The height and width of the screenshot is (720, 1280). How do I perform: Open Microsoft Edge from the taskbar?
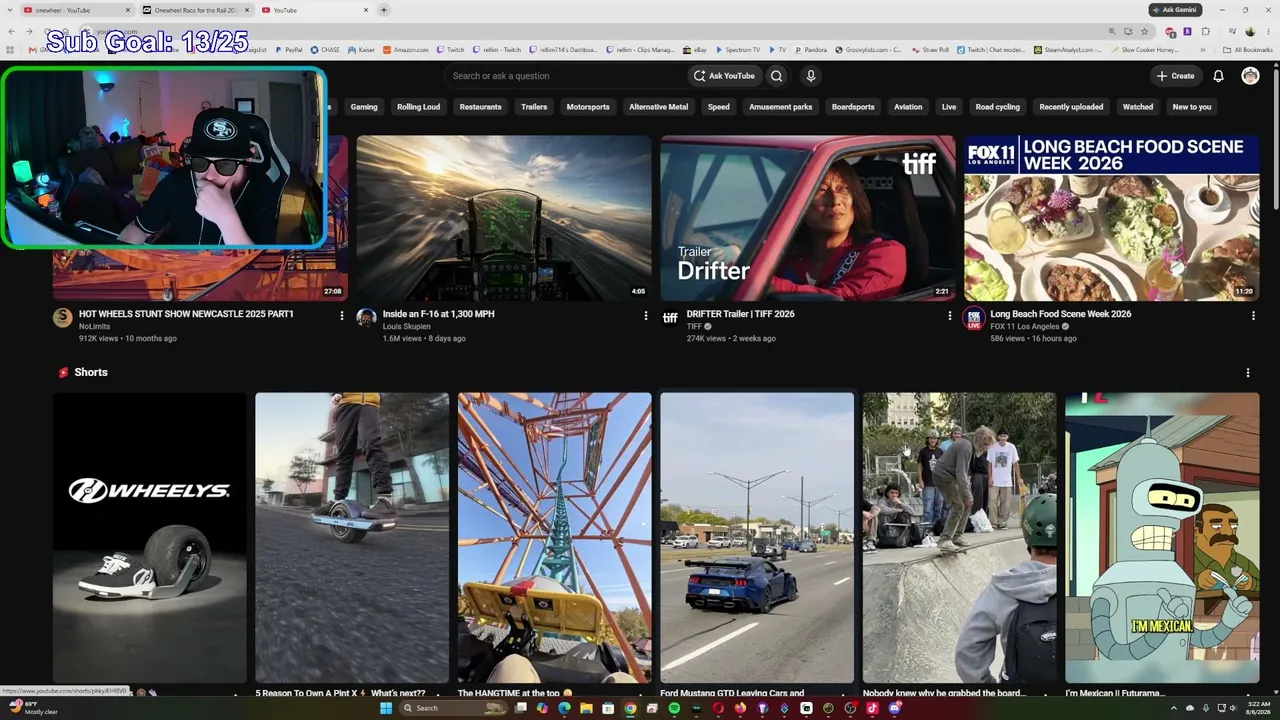[x=564, y=708]
